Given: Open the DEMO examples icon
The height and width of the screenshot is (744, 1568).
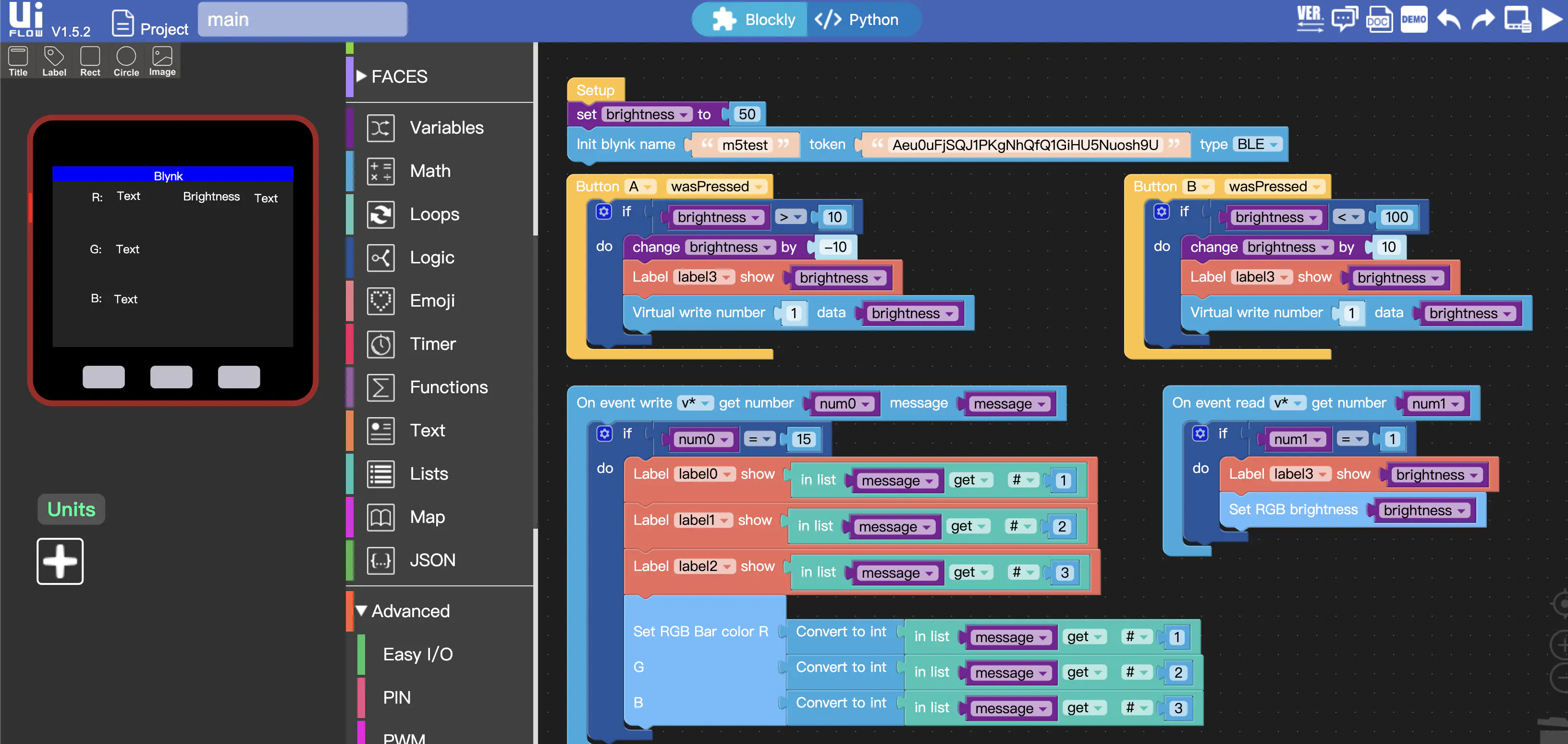Looking at the screenshot, I should 1413,20.
